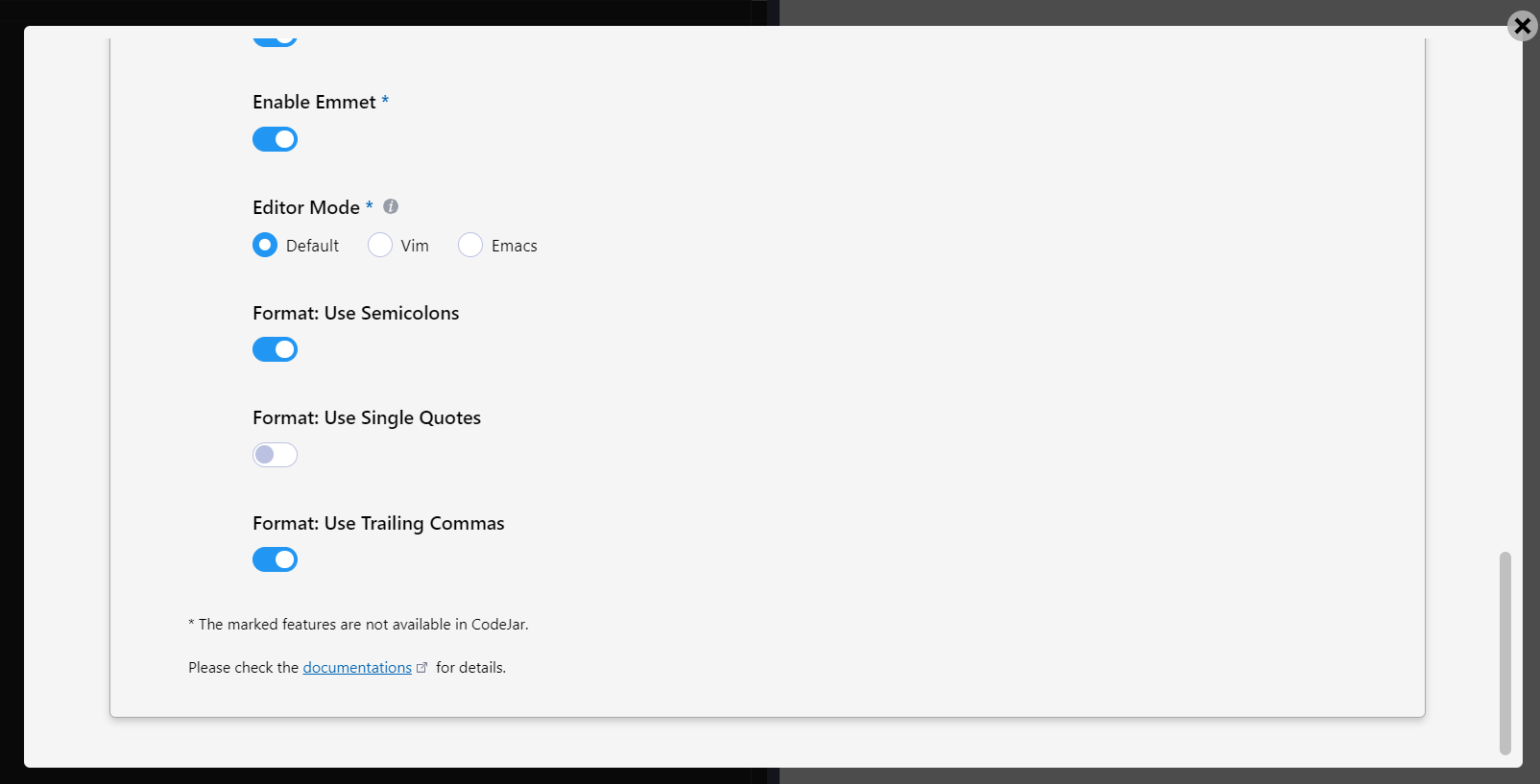
Task: Click the Editor Mode heading label
Action: click(306, 208)
